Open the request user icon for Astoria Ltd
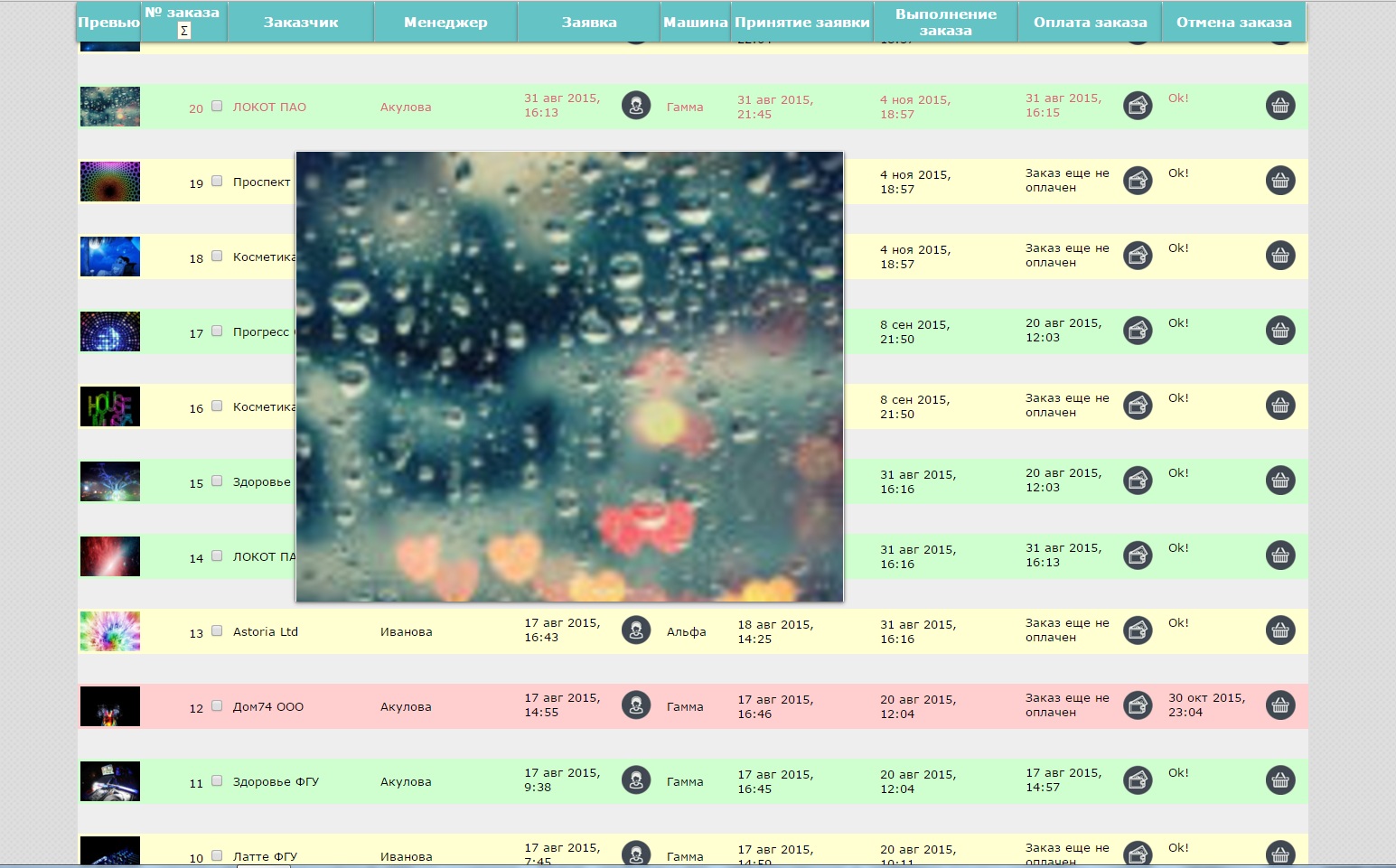Image resolution: width=1396 pixels, height=868 pixels. 636,630
